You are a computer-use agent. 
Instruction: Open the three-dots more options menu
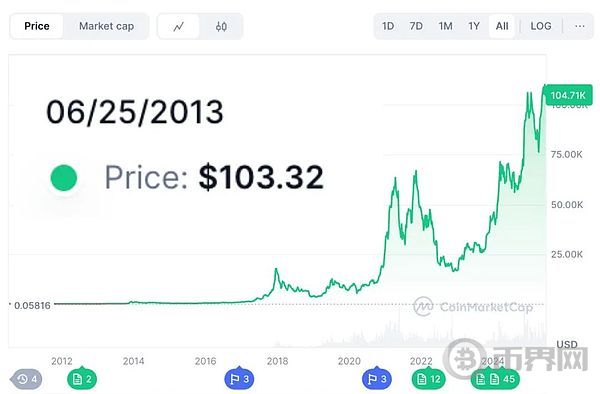[580, 26]
